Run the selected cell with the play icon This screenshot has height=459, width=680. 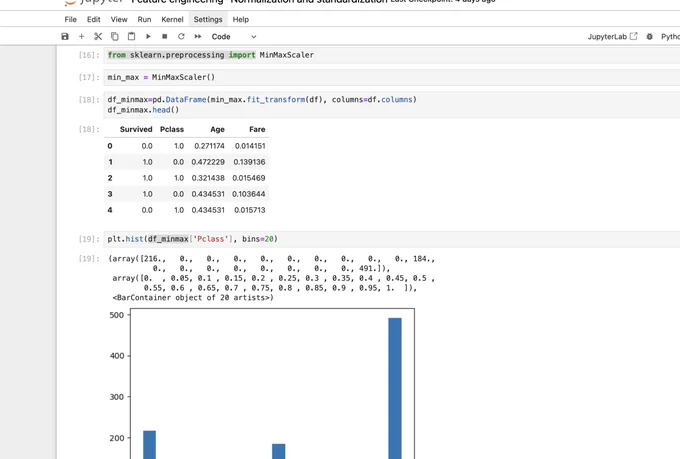148,36
